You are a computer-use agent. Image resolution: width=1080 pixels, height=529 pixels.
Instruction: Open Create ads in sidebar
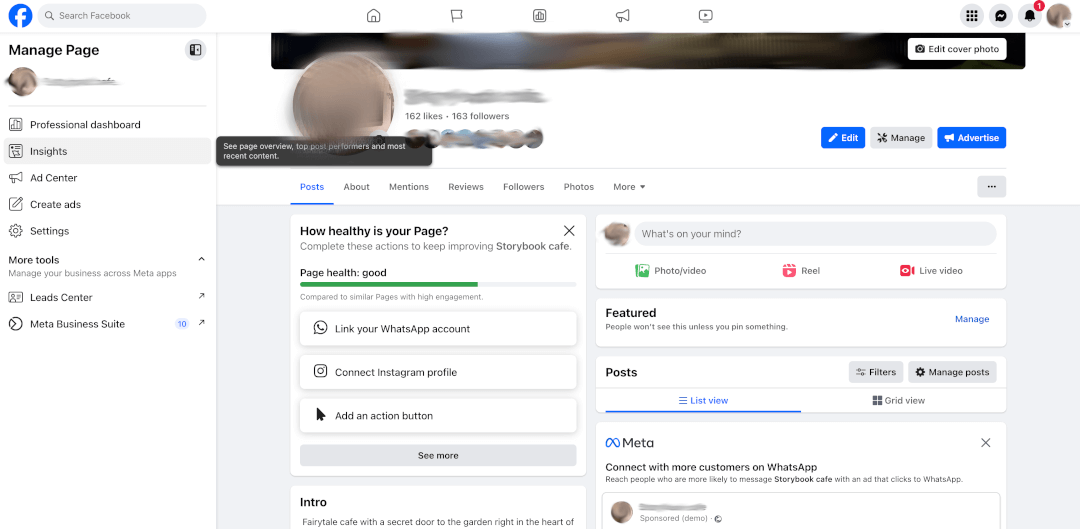click(x=107, y=205)
